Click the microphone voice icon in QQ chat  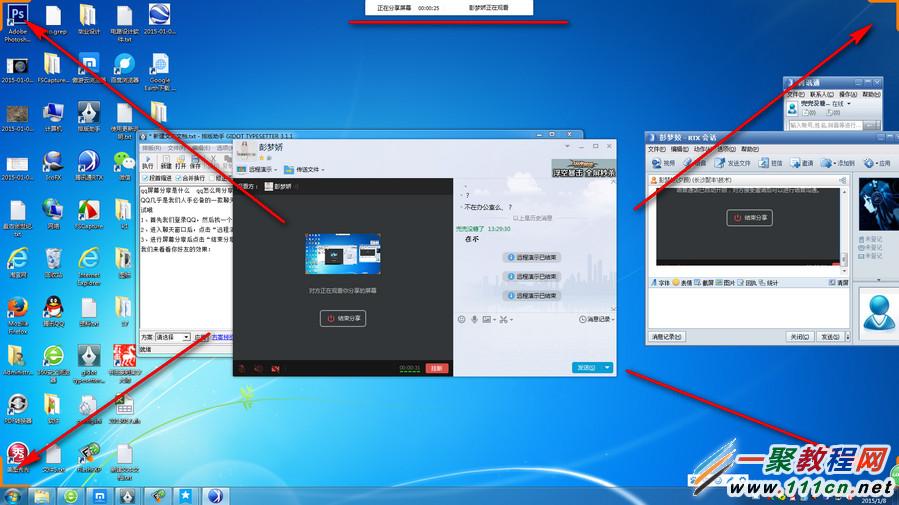(474, 319)
